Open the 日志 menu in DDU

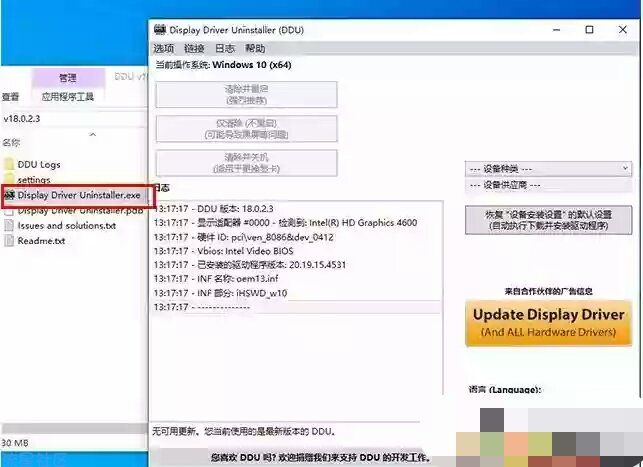click(225, 48)
